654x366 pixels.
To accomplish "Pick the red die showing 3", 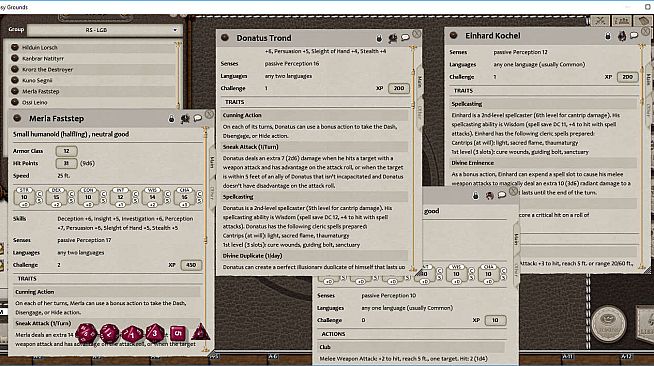I will click(x=155, y=333).
